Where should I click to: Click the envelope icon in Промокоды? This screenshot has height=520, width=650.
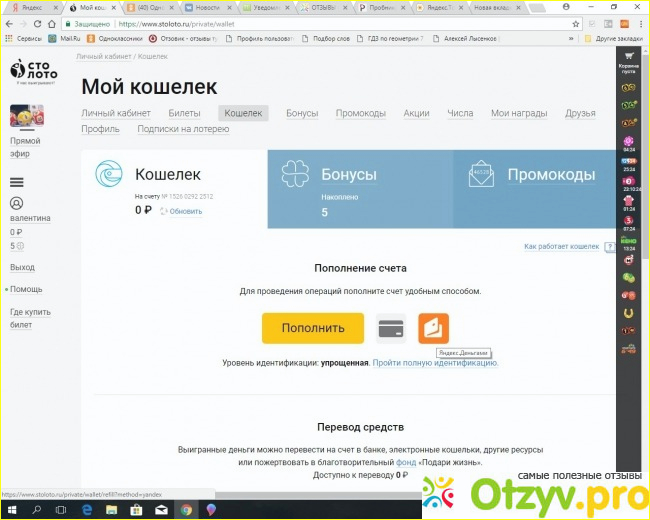483,174
